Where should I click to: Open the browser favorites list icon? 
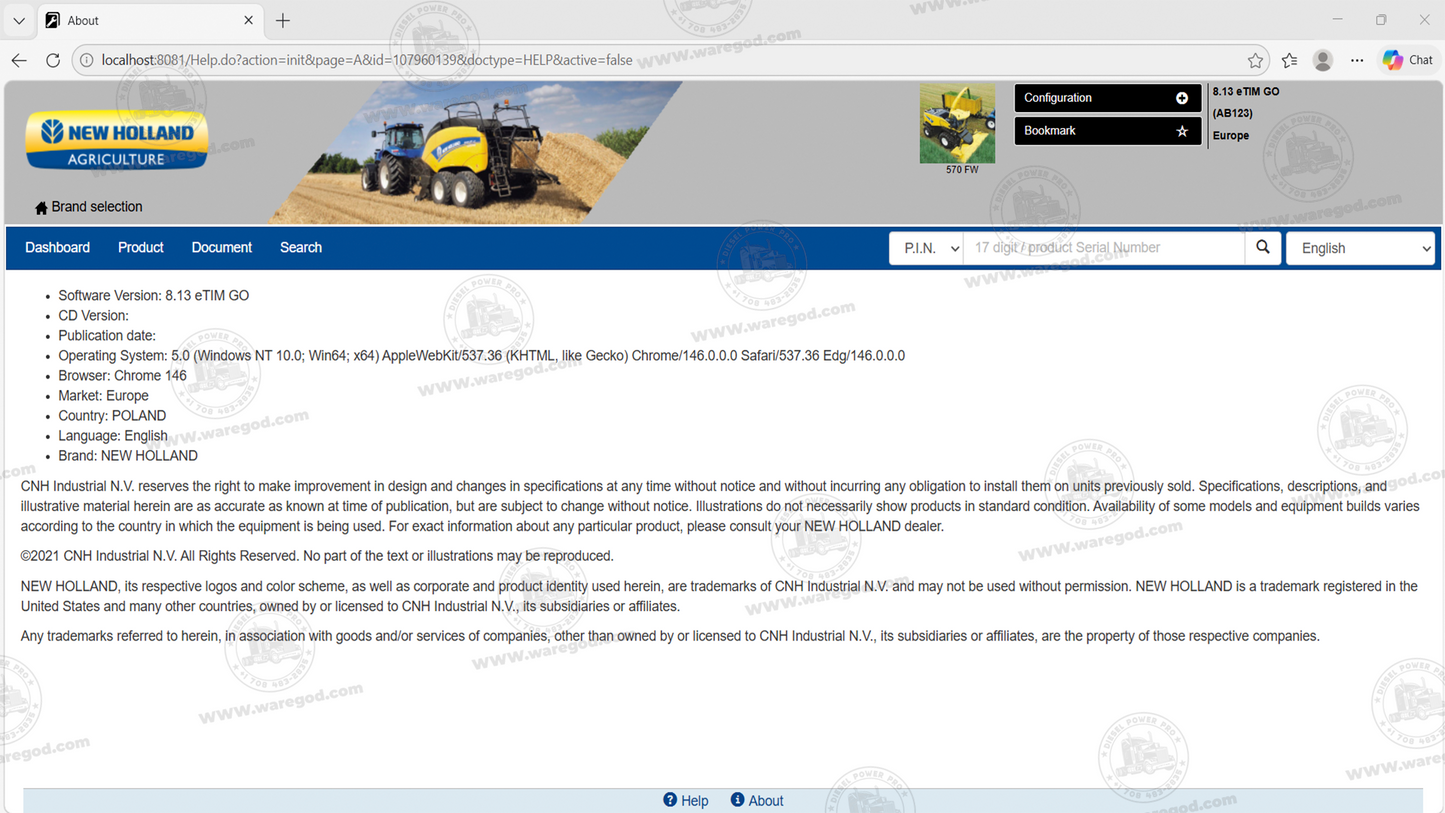click(x=1289, y=61)
